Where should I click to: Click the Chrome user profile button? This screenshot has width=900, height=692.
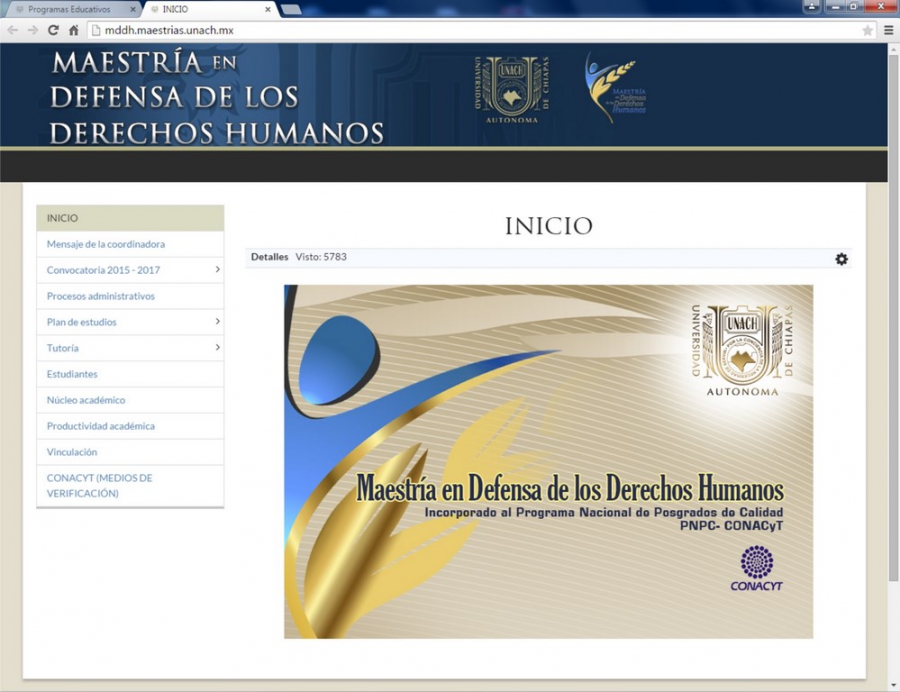point(812,6)
